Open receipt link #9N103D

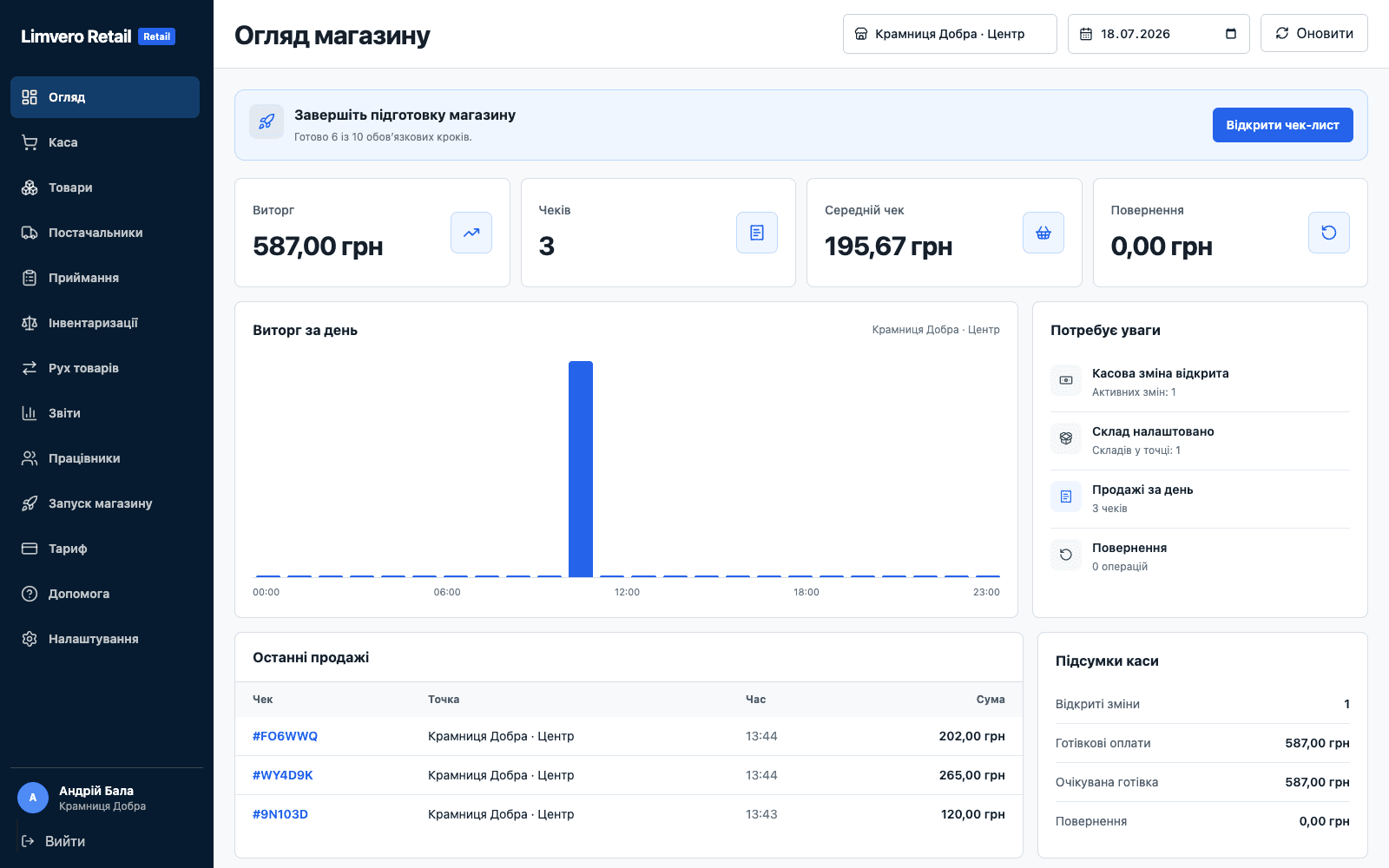tap(280, 814)
